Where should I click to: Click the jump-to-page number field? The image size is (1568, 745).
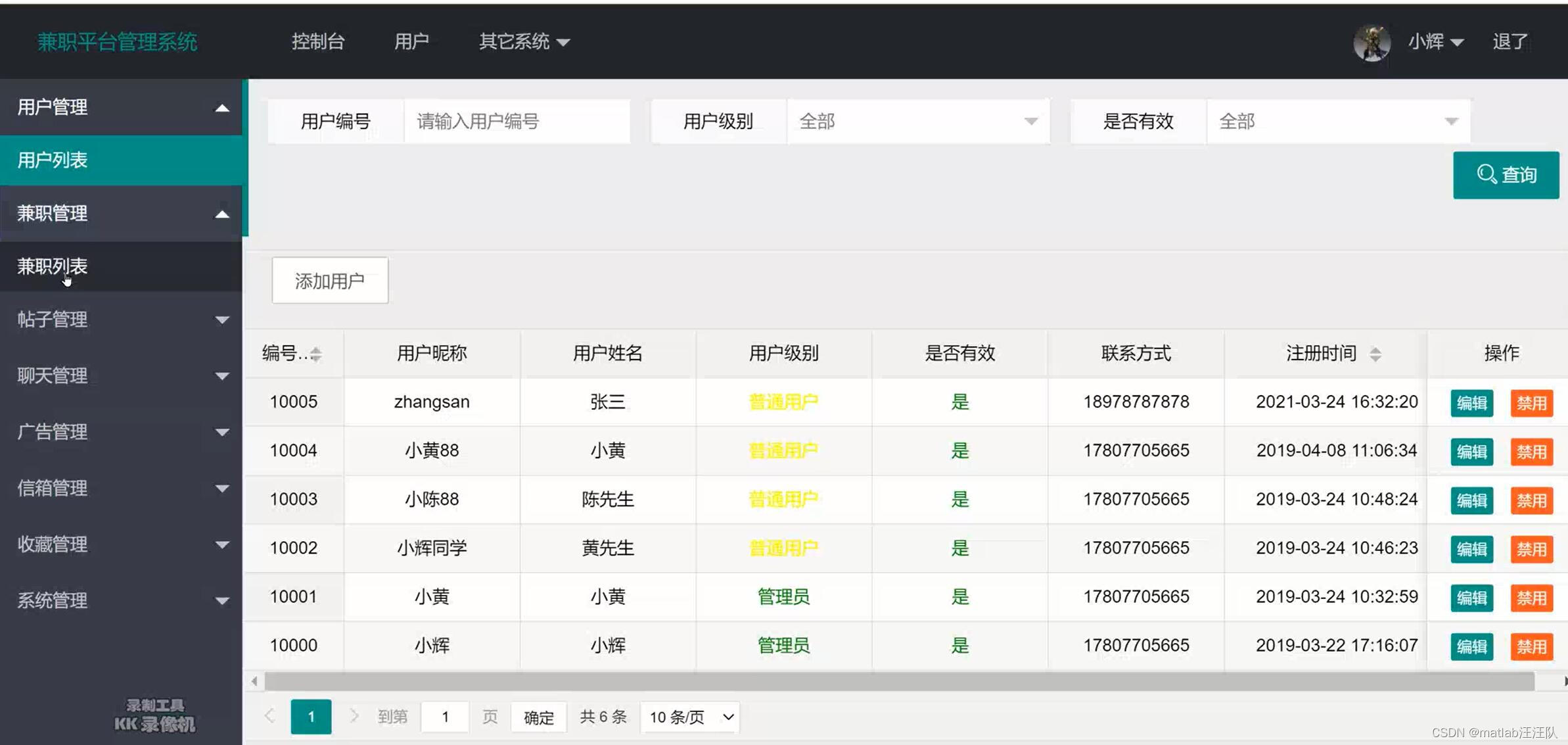[x=445, y=717]
